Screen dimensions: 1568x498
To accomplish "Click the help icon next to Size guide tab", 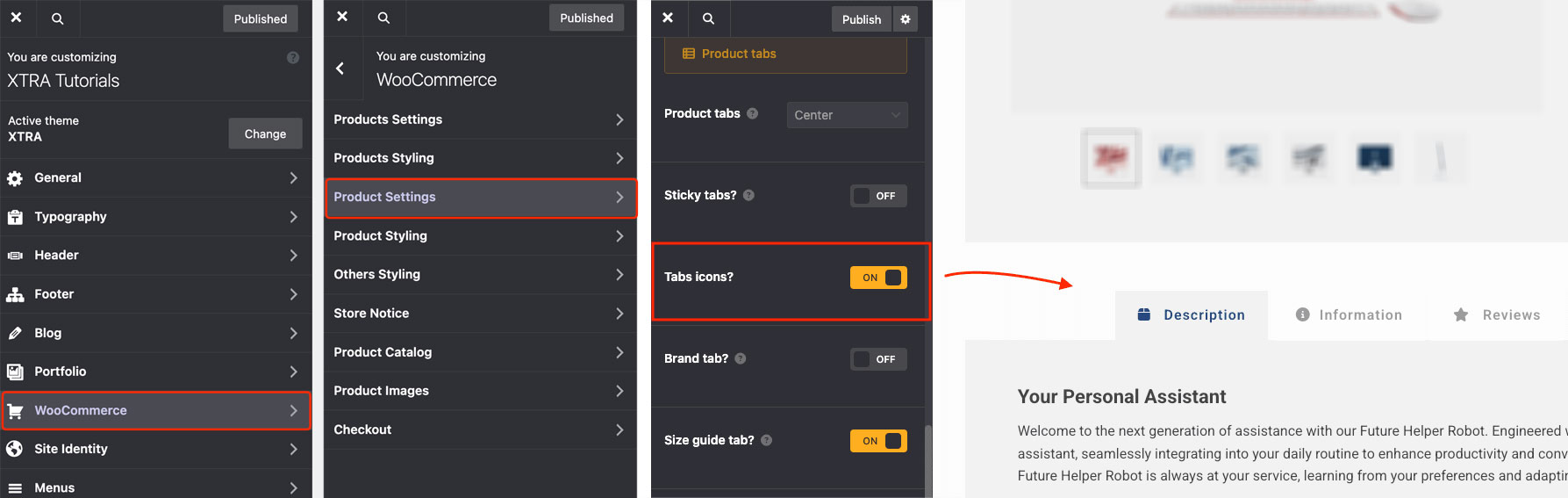I will point(766,440).
